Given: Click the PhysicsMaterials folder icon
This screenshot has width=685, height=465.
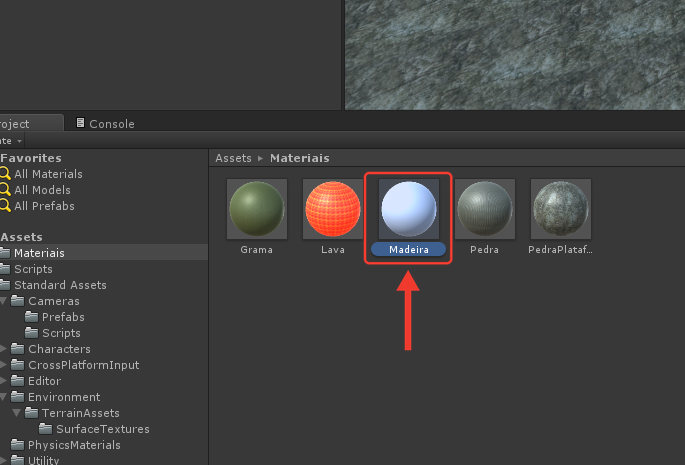Looking at the screenshot, I should point(17,445).
